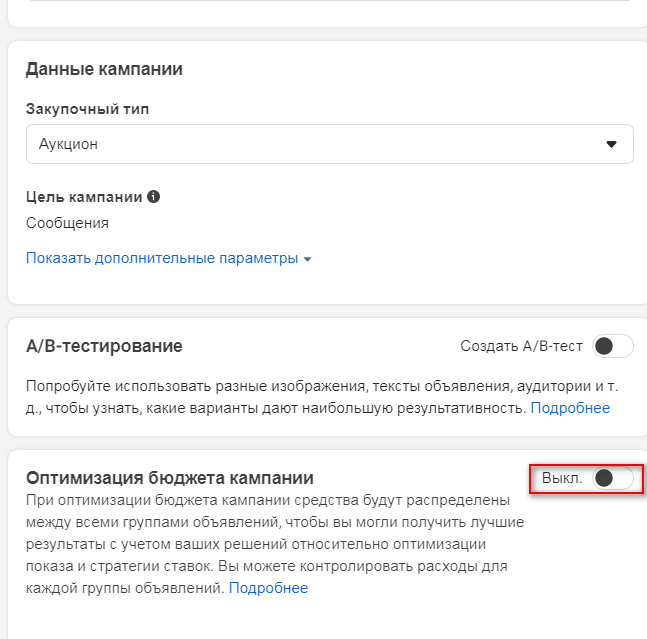Turn on campaign budget optimization toggle
Screen dimensions: 647x639
[x=612, y=478]
